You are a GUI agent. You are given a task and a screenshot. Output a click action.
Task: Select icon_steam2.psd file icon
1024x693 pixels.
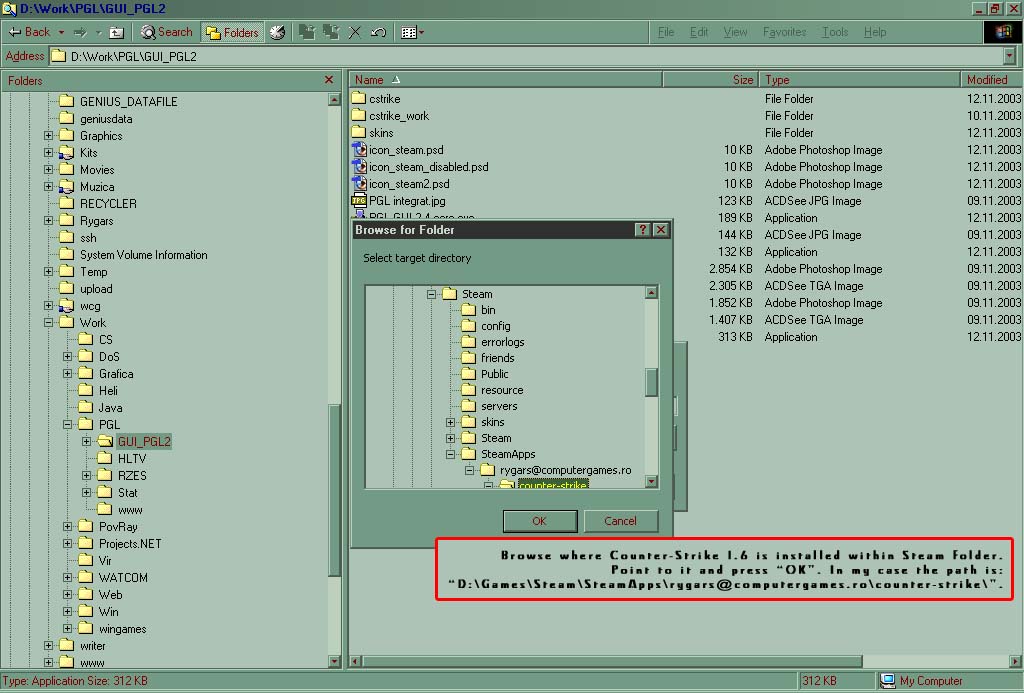tap(359, 184)
